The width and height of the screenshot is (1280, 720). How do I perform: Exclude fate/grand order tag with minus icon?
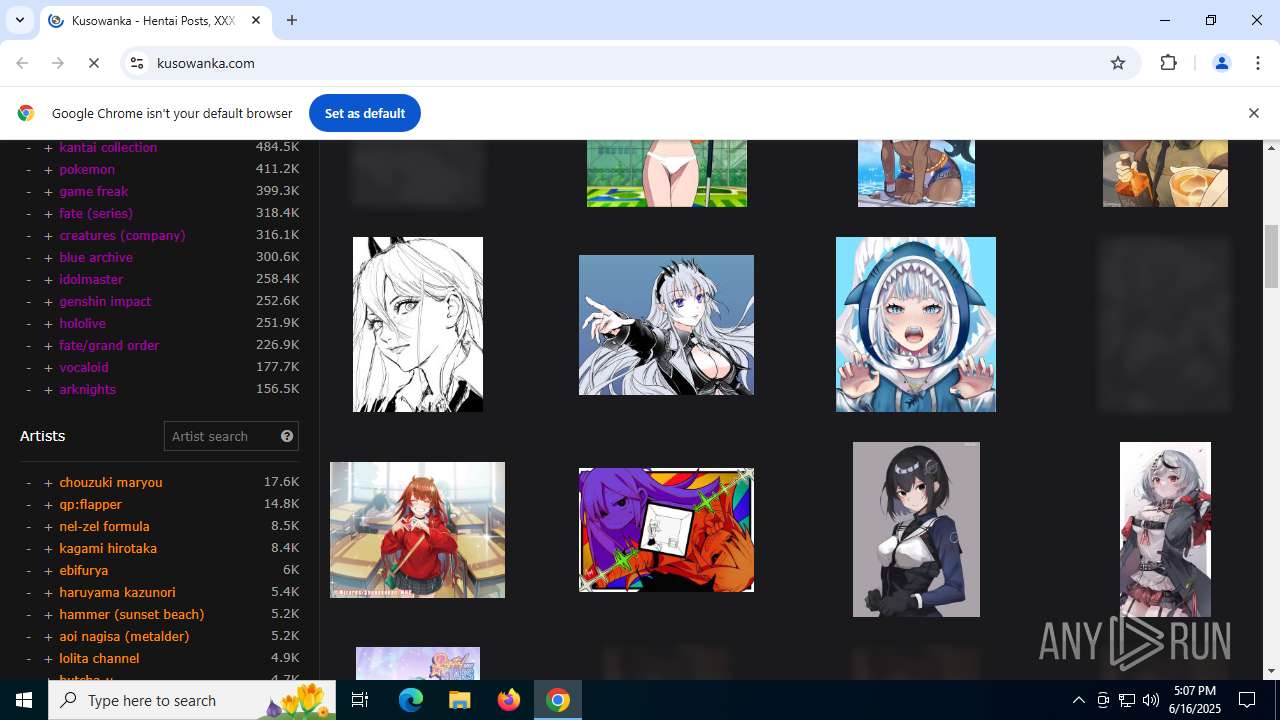28,346
